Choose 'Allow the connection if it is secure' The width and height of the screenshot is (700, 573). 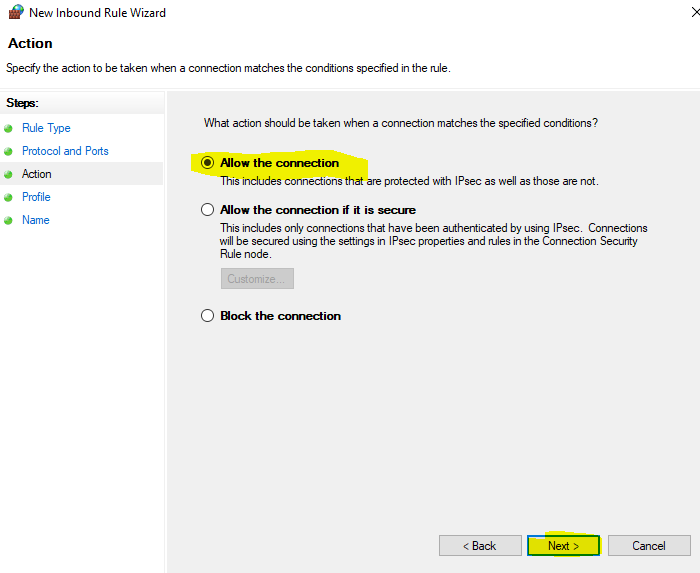[208, 210]
